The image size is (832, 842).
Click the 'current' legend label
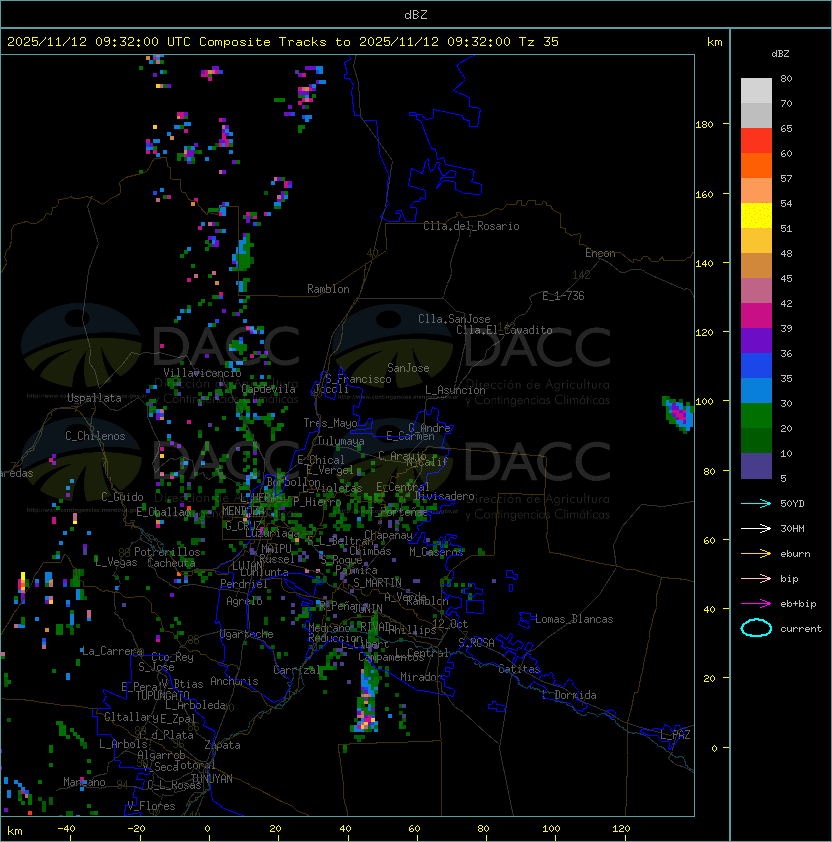coord(801,629)
